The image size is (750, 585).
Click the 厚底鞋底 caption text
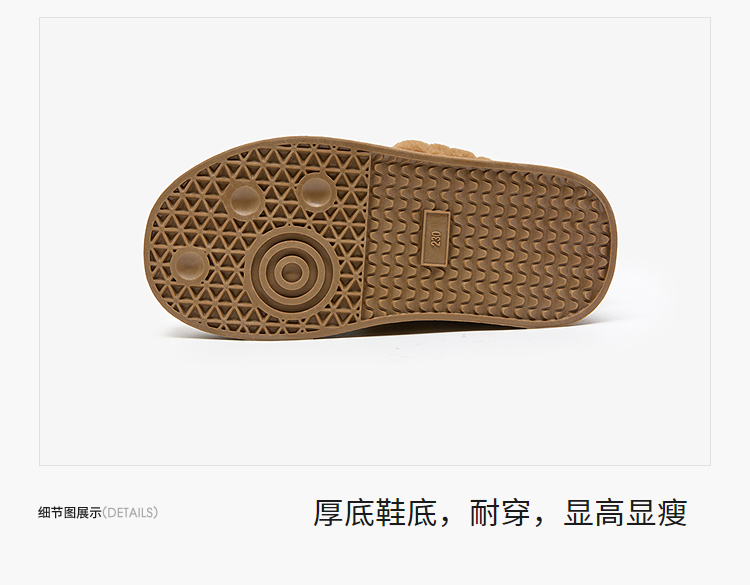click(375, 513)
